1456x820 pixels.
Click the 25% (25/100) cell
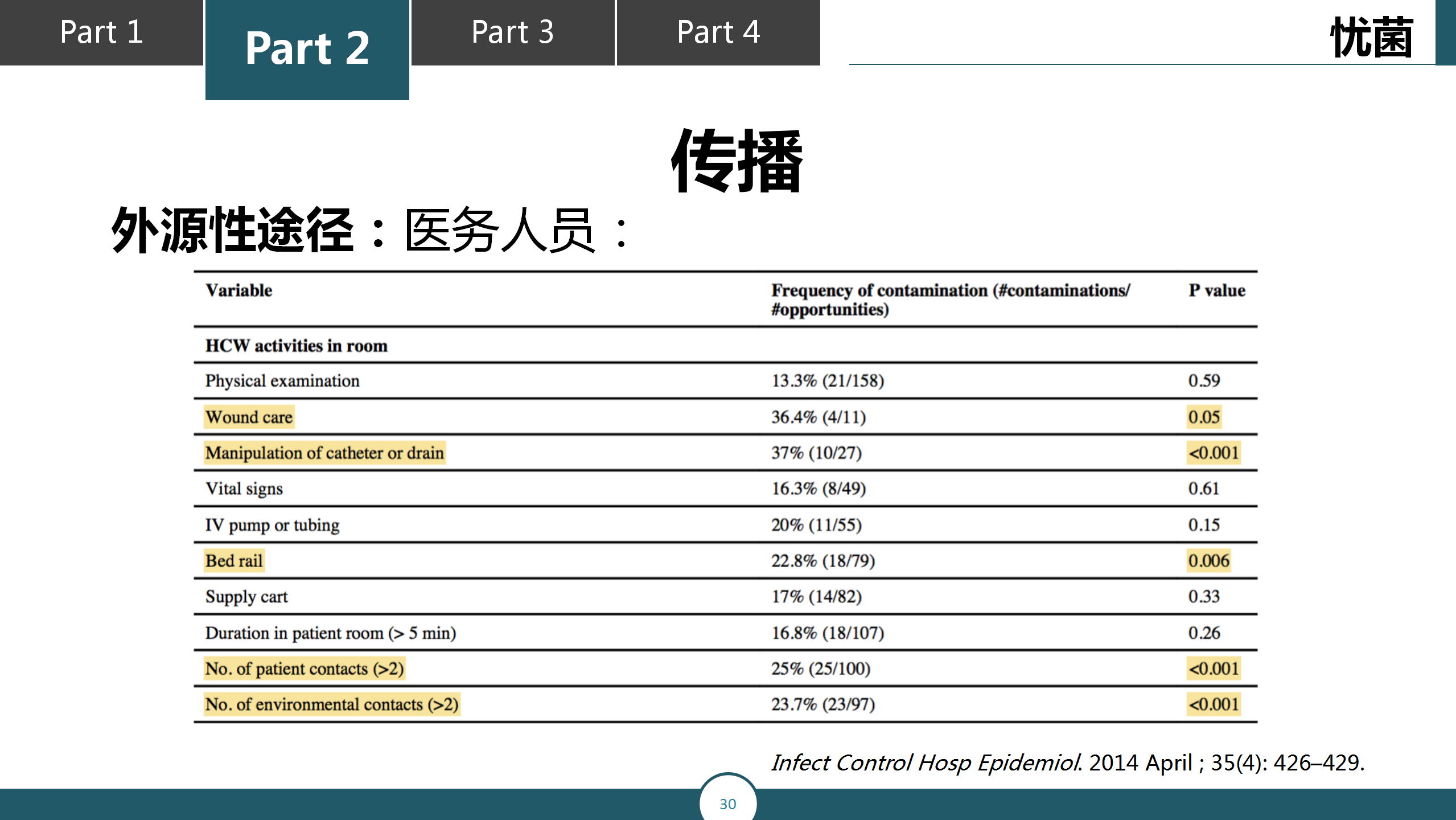821,669
